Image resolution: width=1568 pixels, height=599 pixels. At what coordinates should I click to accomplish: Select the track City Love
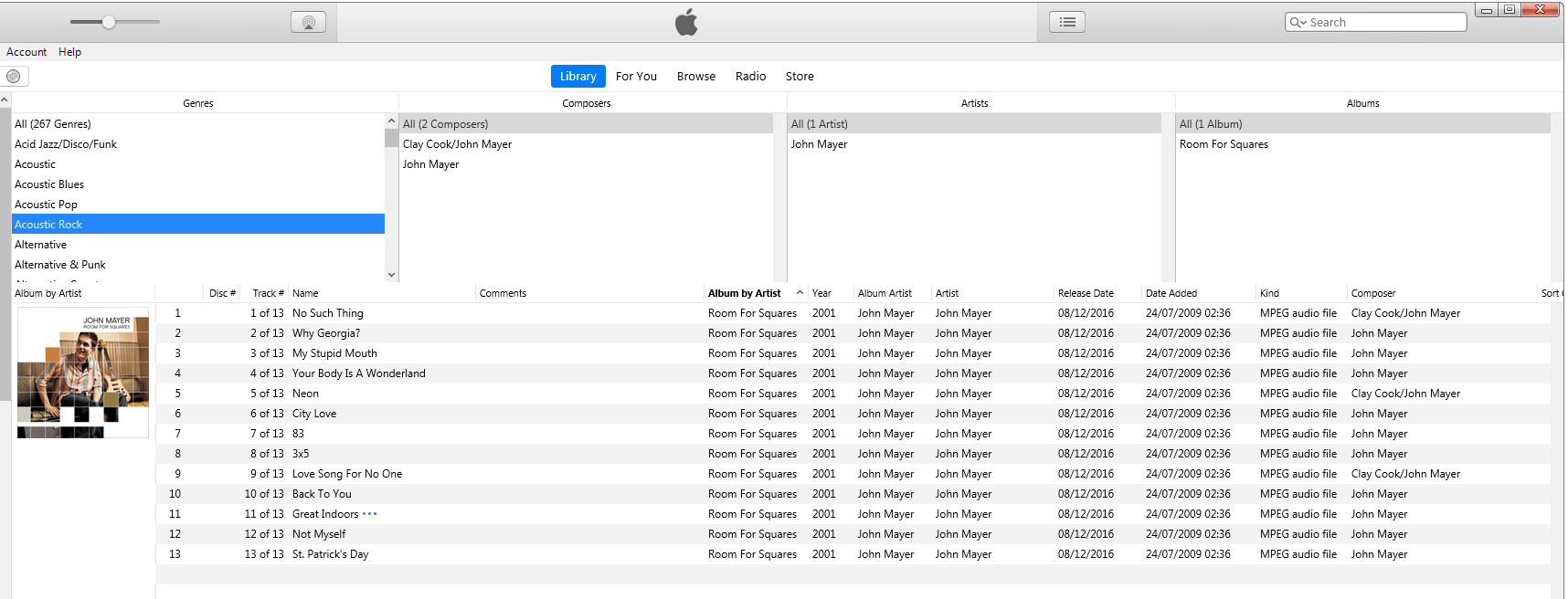coord(314,414)
